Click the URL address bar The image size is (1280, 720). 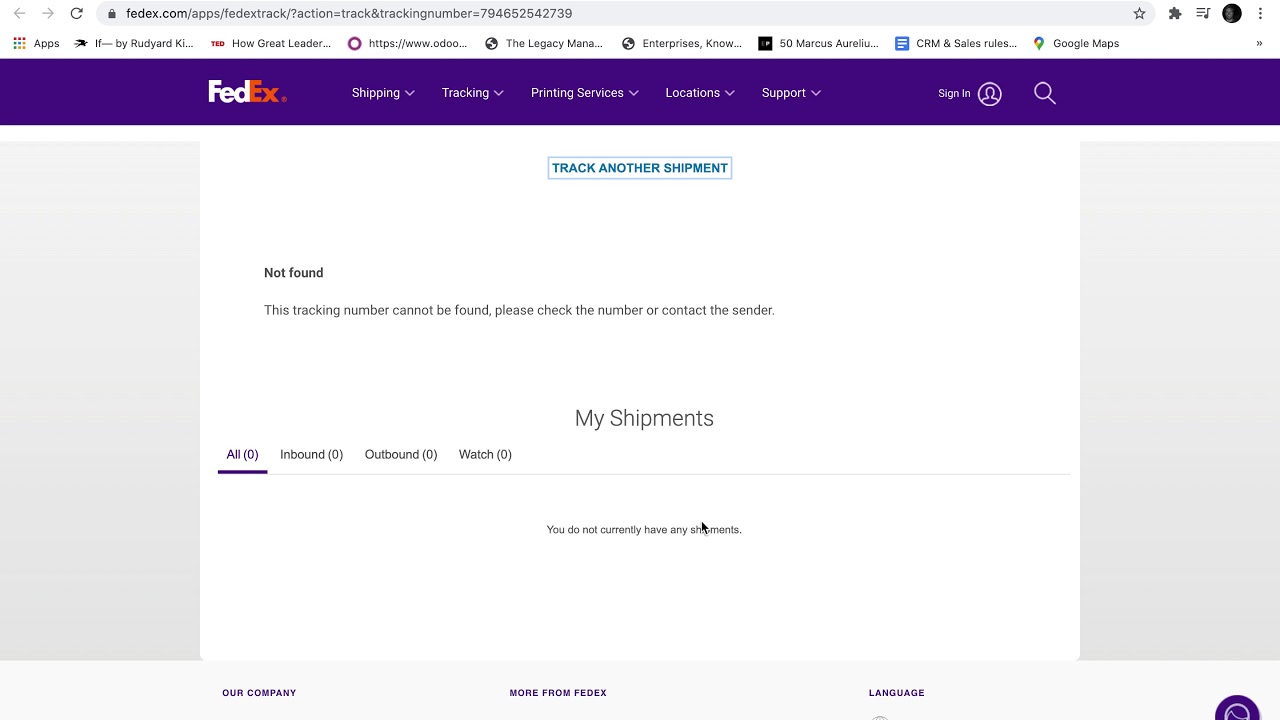[x=620, y=13]
